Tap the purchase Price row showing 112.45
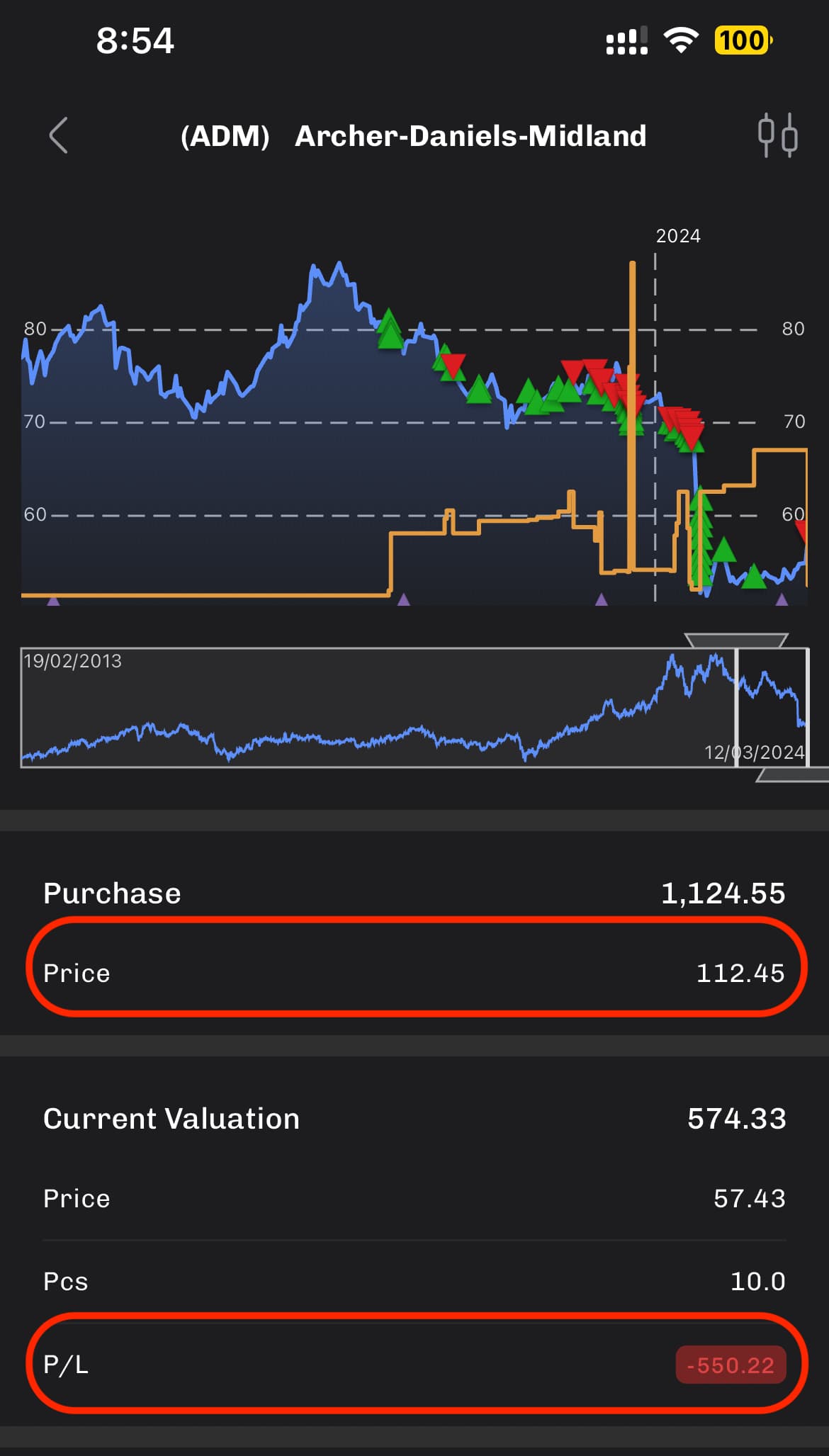Viewport: 829px width, 1456px height. 414,973
